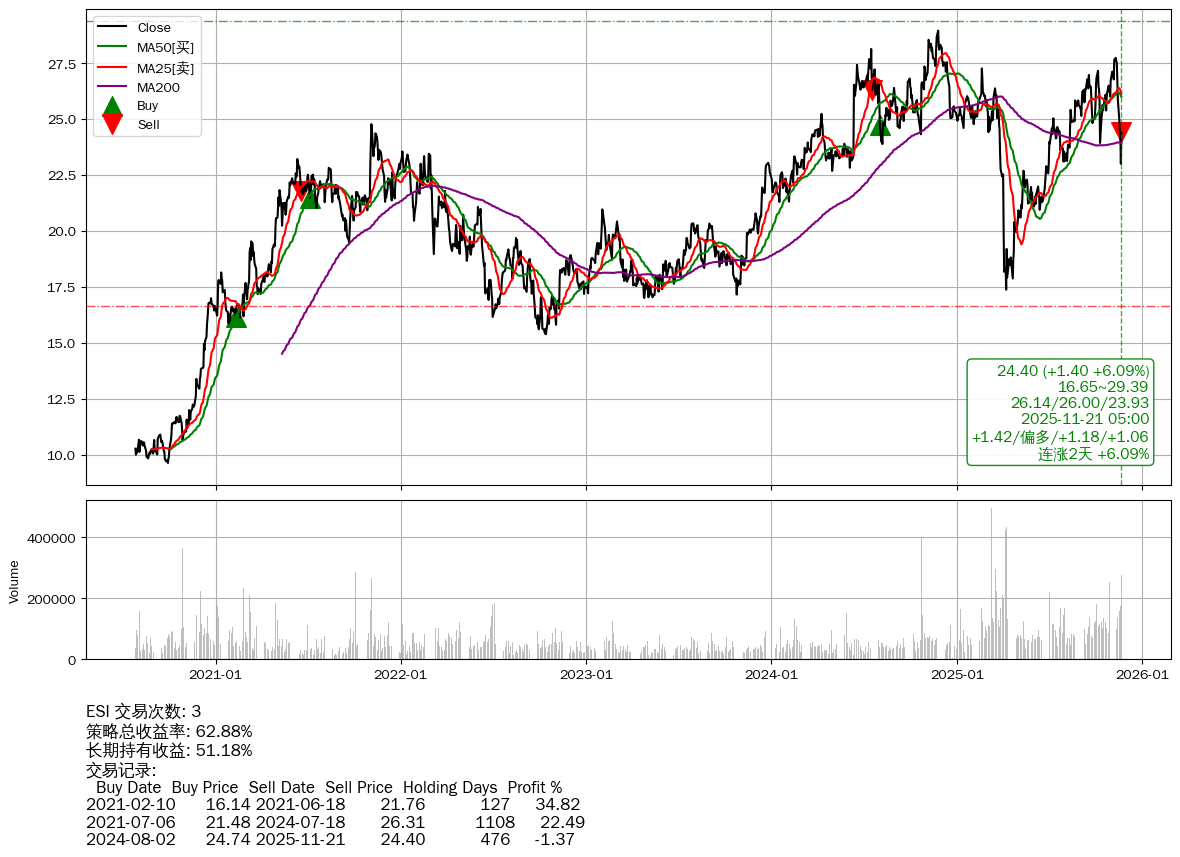The image size is (1180, 857).
Task: Click the black Close line swatch in legend
Action: click(113, 28)
